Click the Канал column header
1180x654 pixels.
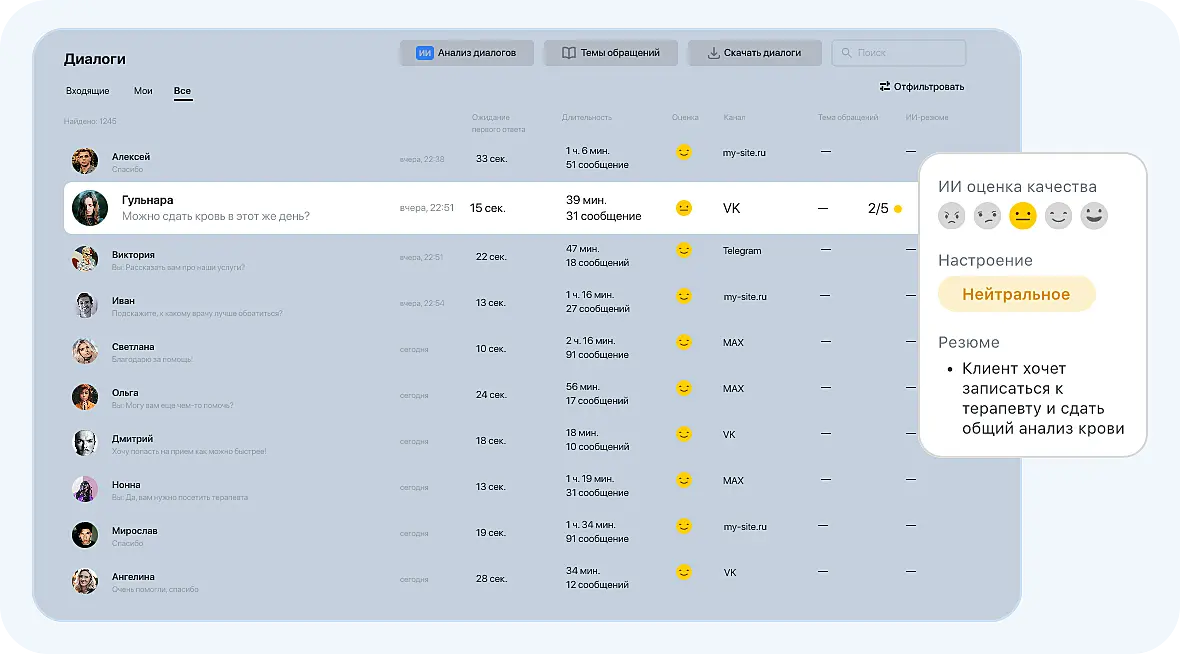(734, 117)
